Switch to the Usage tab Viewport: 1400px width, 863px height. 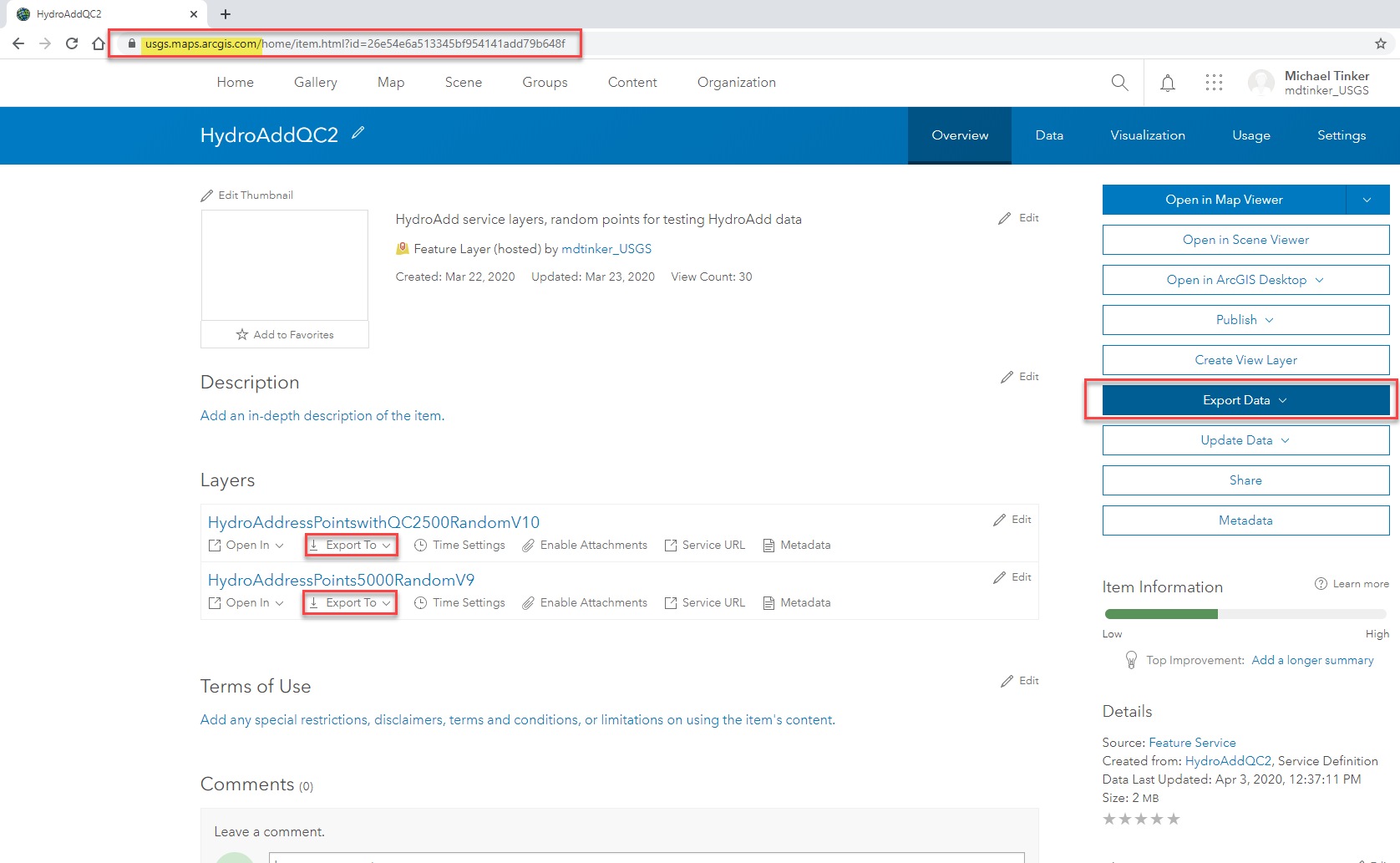pos(1251,135)
